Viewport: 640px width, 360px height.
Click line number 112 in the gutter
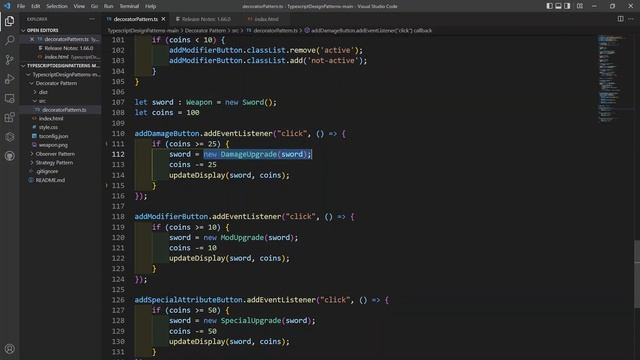click(118, 154)
